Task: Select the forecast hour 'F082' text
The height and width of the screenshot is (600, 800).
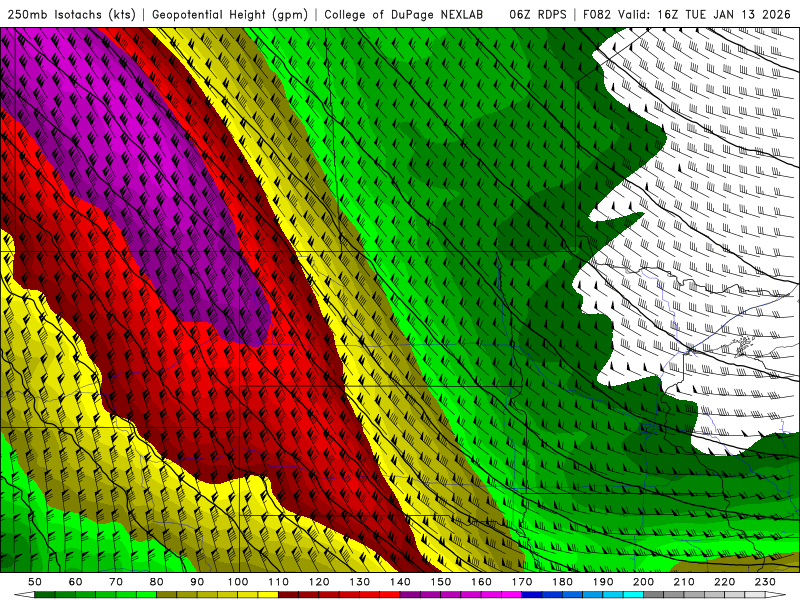Action: (596, 15)
